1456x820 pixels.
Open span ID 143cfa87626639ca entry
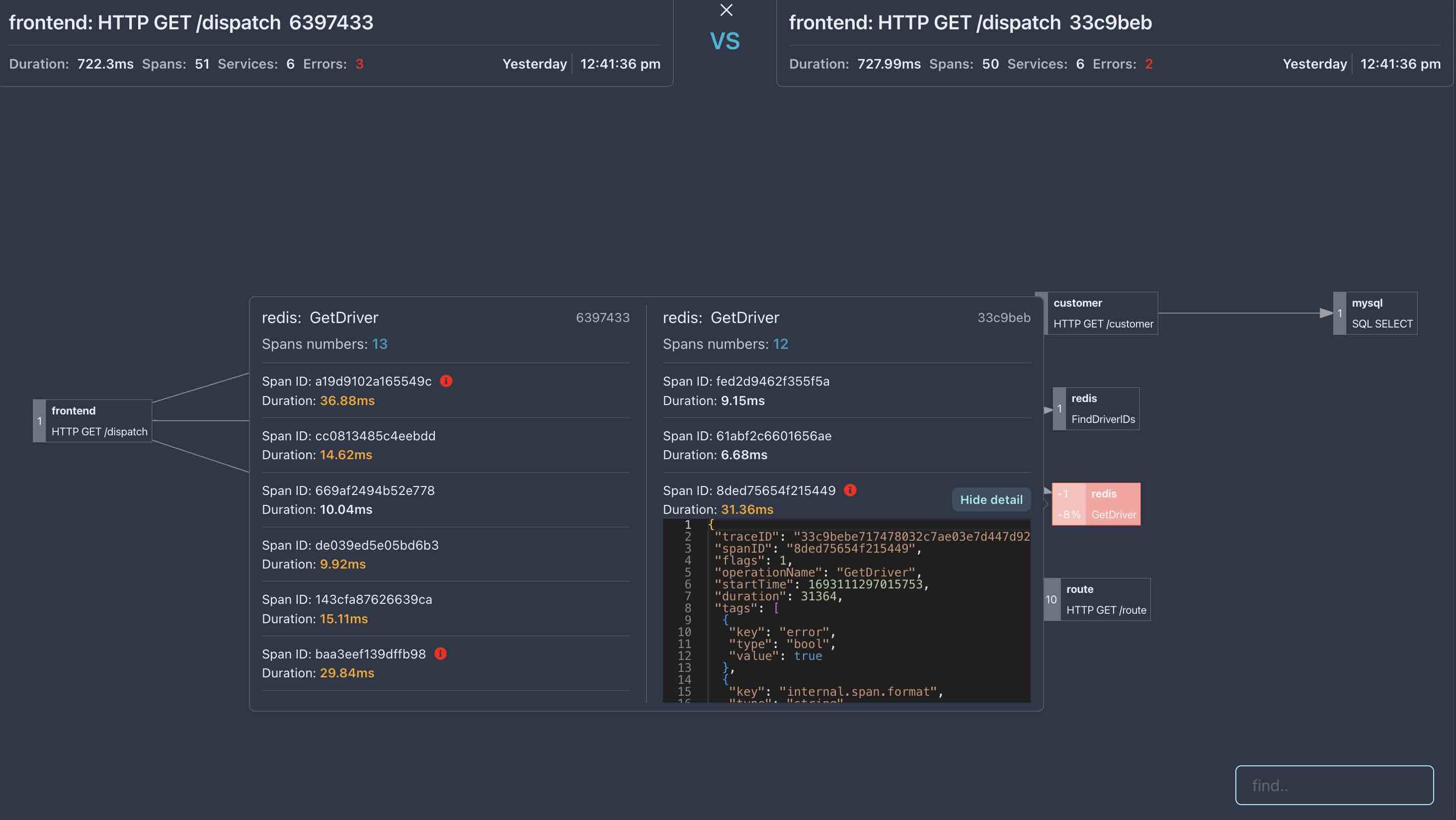point(445,609)
